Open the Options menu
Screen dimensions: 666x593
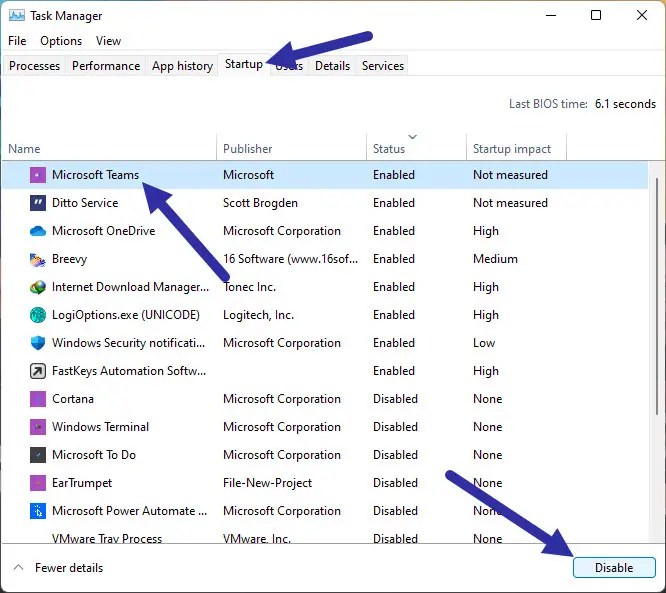click(61, 41)
